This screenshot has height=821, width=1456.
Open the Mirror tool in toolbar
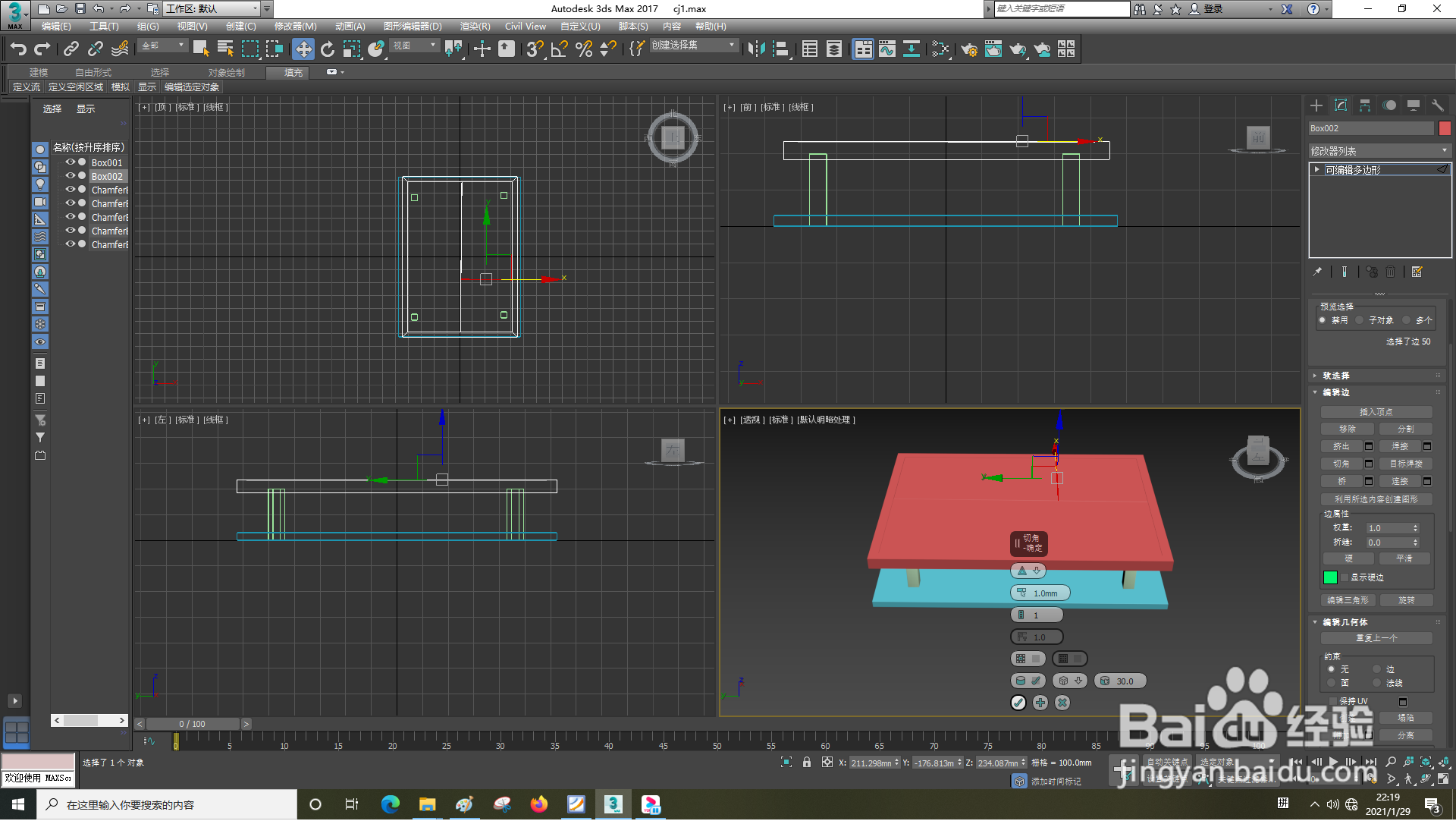point(756,49)
